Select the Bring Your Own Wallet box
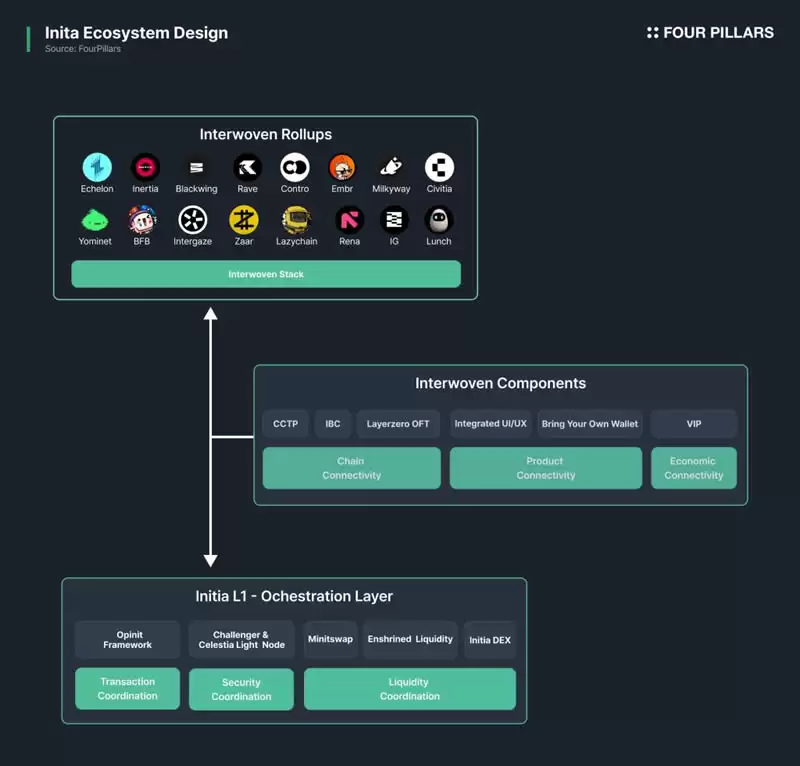This screenshot has height=766, width=800. tap(589, 424)
